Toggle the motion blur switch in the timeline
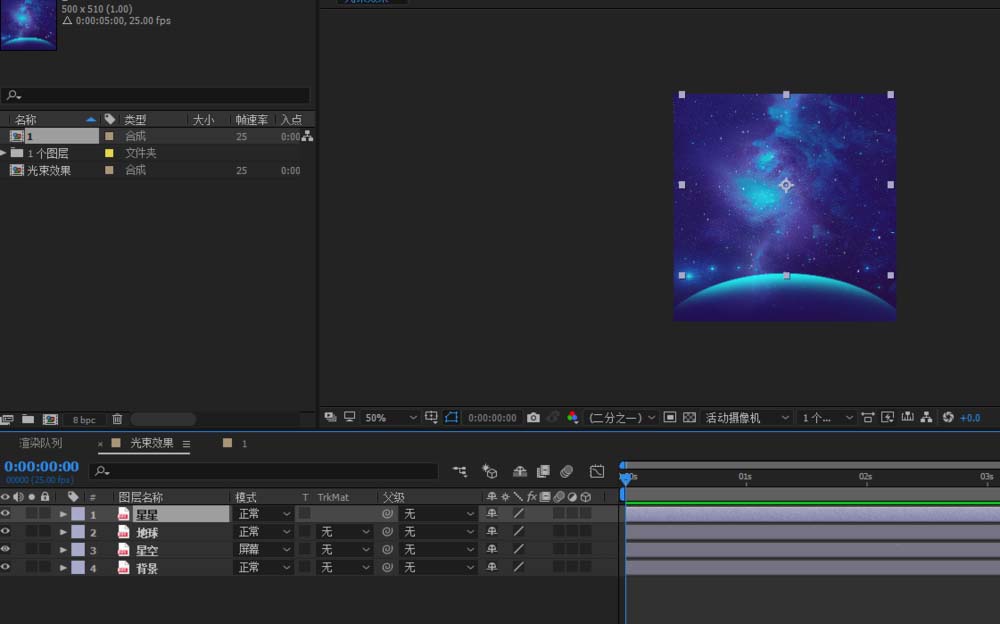1000x624 pixels. tap(566, 471)
